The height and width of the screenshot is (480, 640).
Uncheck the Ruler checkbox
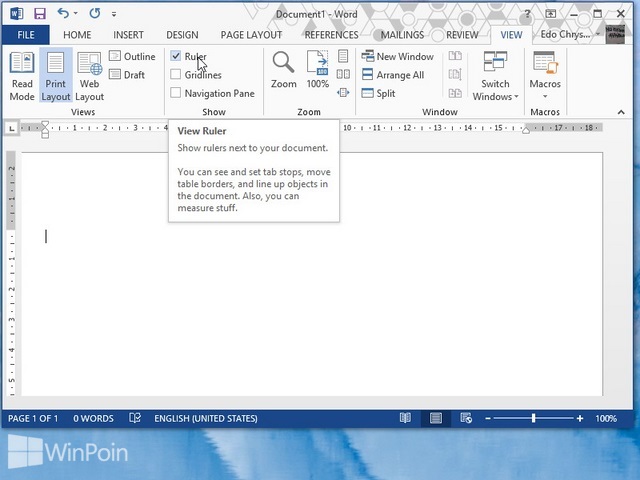point(176,56)
